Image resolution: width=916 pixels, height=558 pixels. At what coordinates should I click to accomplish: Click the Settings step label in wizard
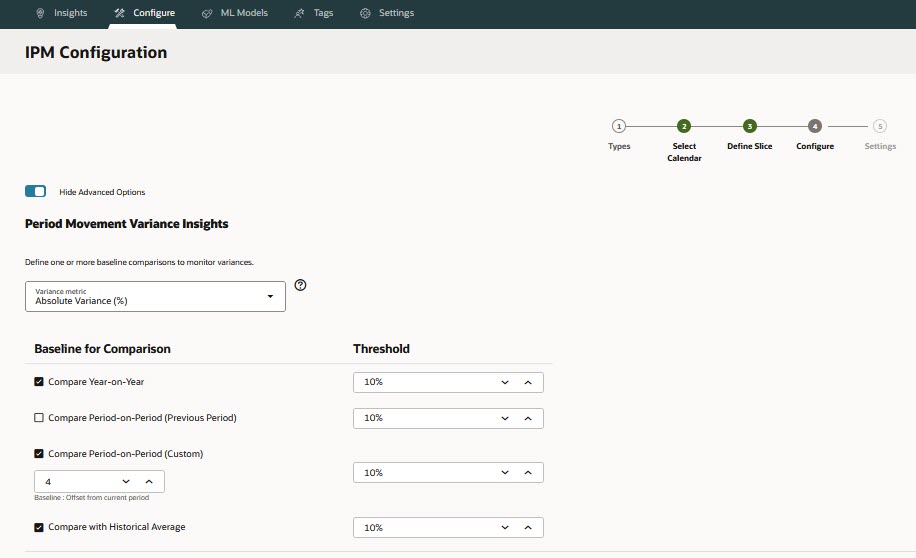[x=880, y=146]
